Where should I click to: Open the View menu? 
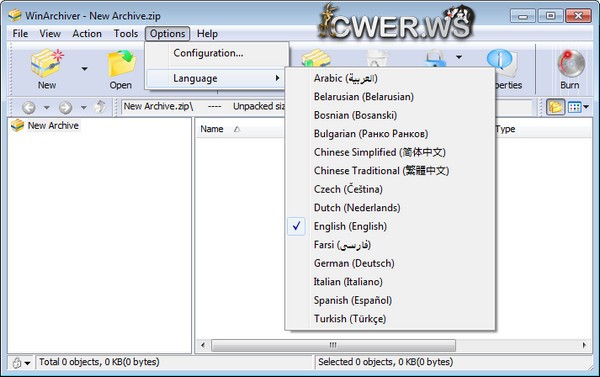click(x=50, y=34)
